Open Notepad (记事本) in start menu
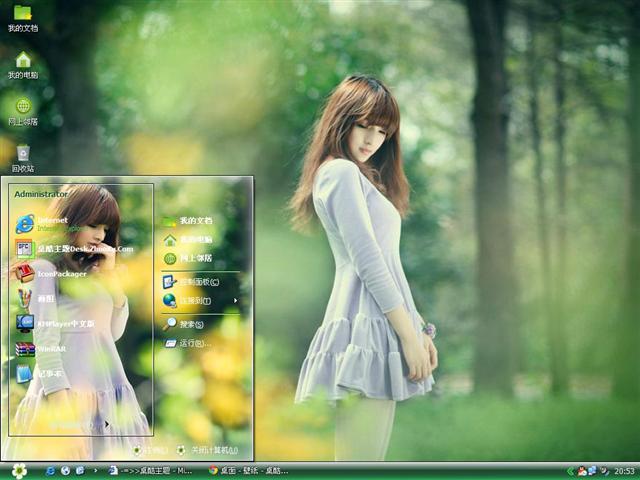This screenshot has height=480, width=640. coord(39,374)
